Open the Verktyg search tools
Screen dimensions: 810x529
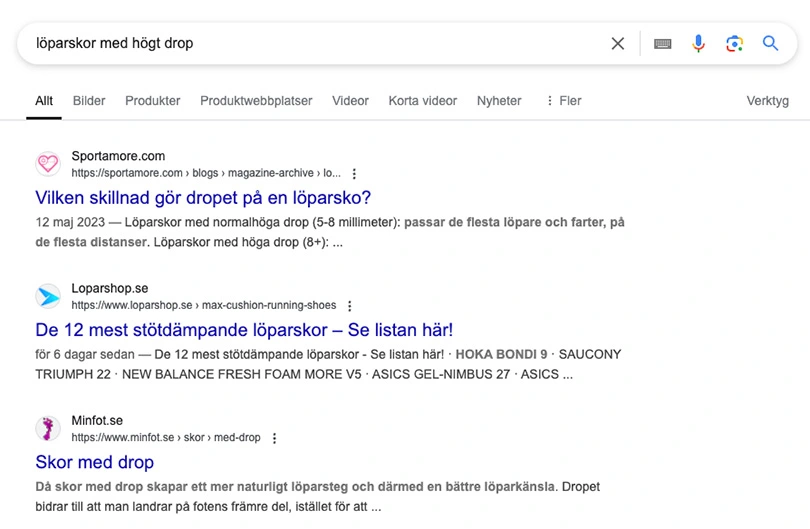coord(767,101)
